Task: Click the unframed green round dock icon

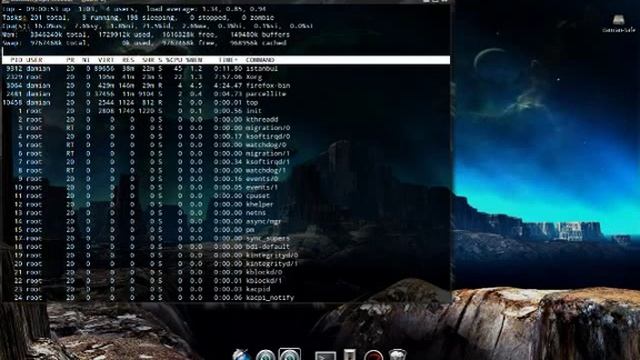Action: point(266,355)
